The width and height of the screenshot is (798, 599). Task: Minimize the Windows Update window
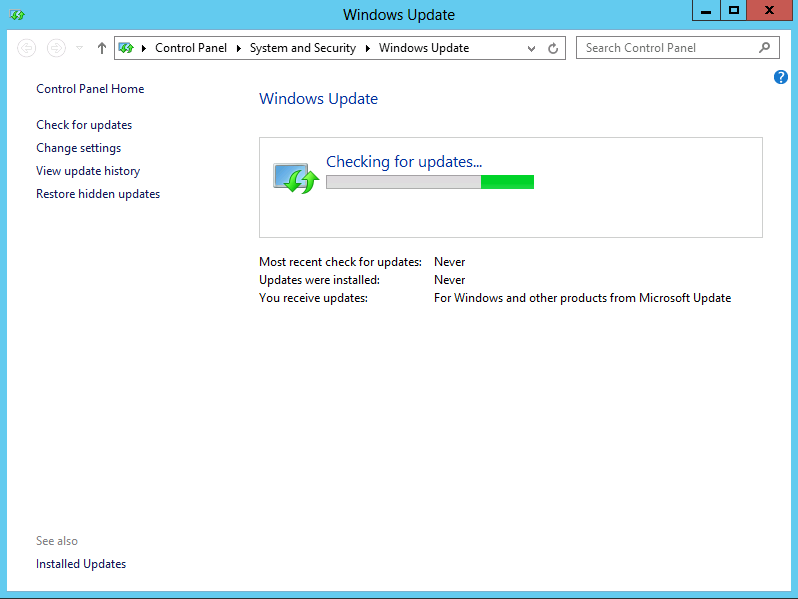(x=706, y=11)
